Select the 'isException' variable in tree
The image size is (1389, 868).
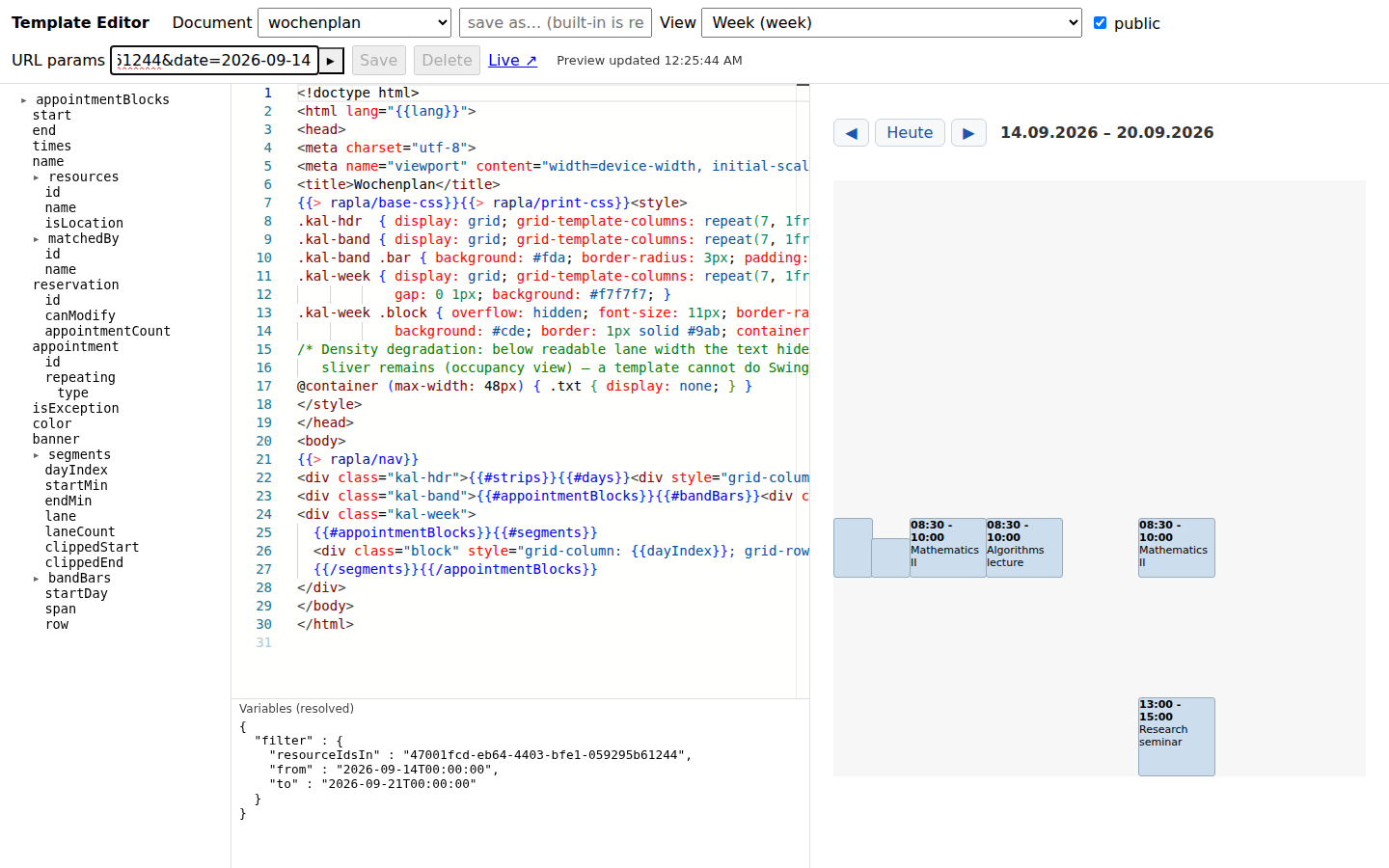pos(76,409)
